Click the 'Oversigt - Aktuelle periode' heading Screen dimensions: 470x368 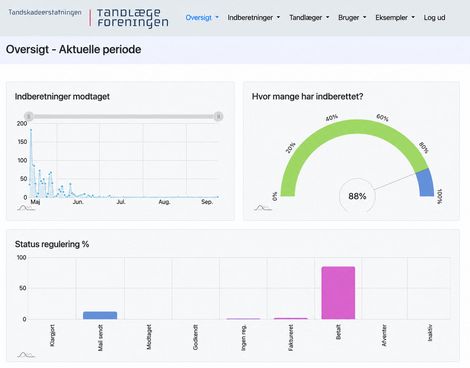tap(73, 49)
